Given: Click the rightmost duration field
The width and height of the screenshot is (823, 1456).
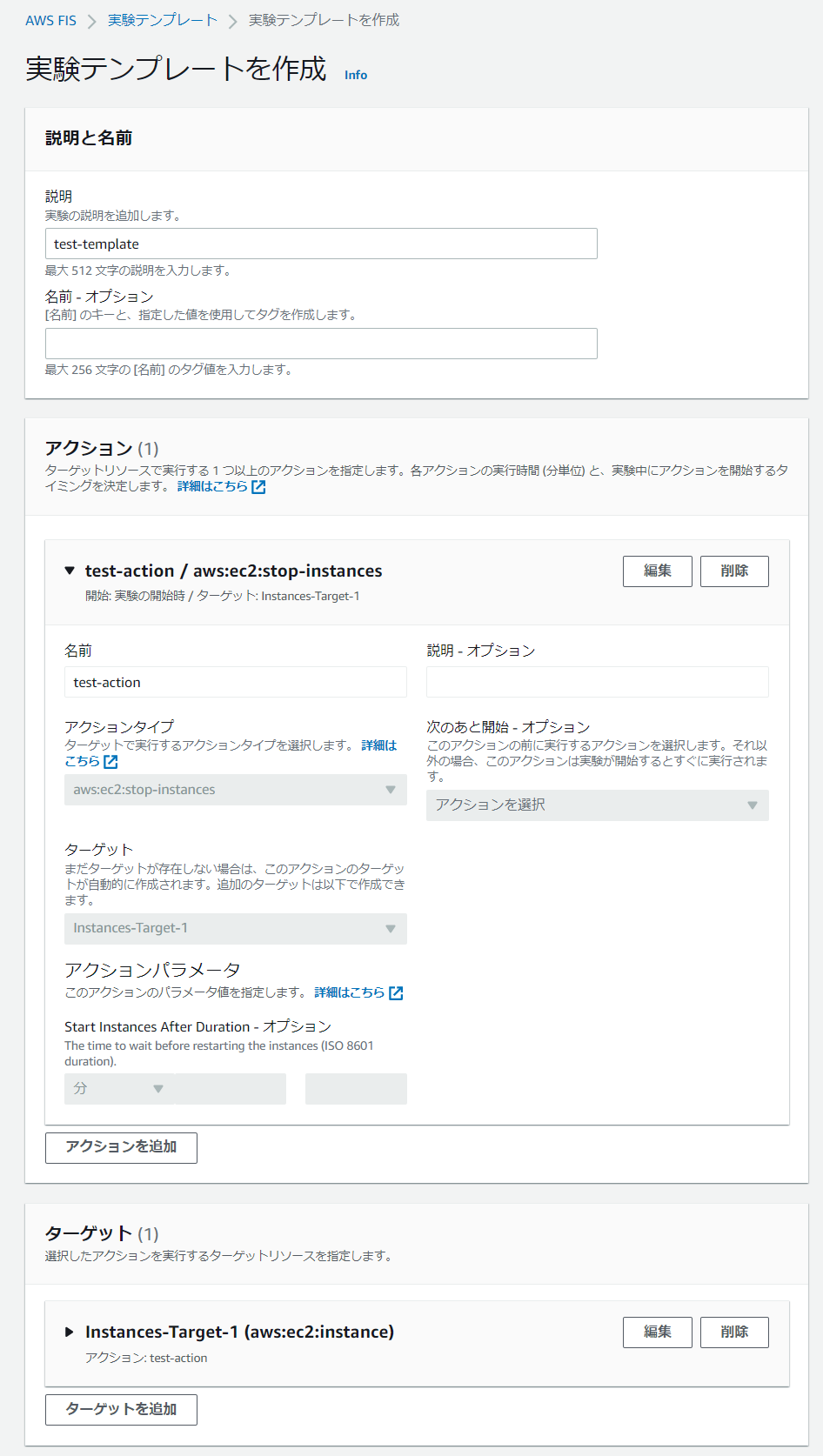Looking at the screenshot, I should pyautogui.click(x=356, y=1089).
